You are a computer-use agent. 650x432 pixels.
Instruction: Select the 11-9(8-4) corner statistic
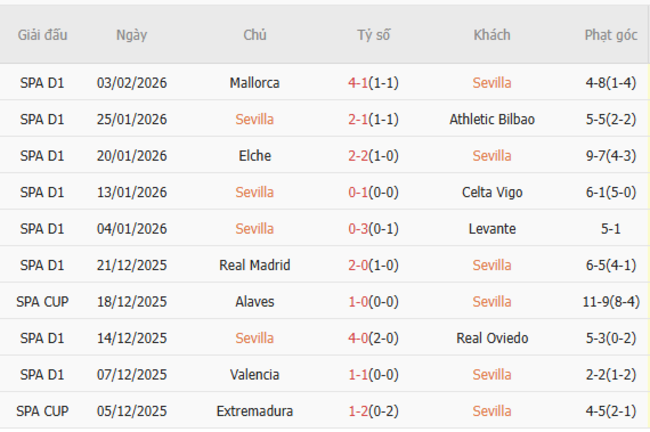click(610, 301)
